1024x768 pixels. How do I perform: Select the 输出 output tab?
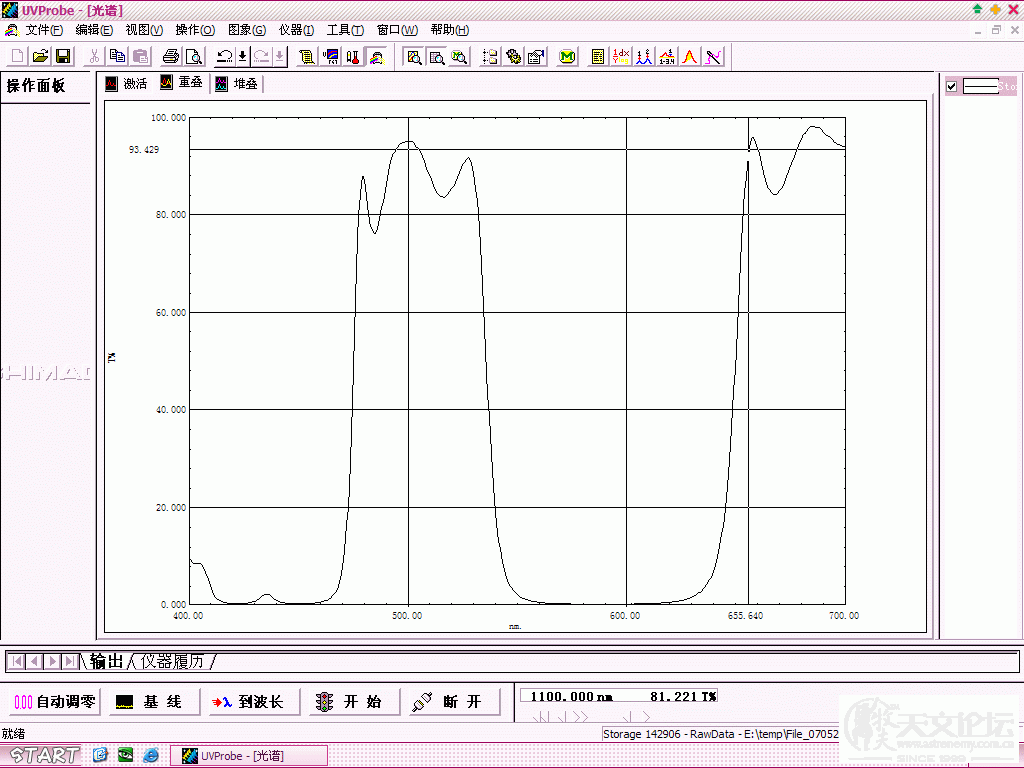coord(106,662)
